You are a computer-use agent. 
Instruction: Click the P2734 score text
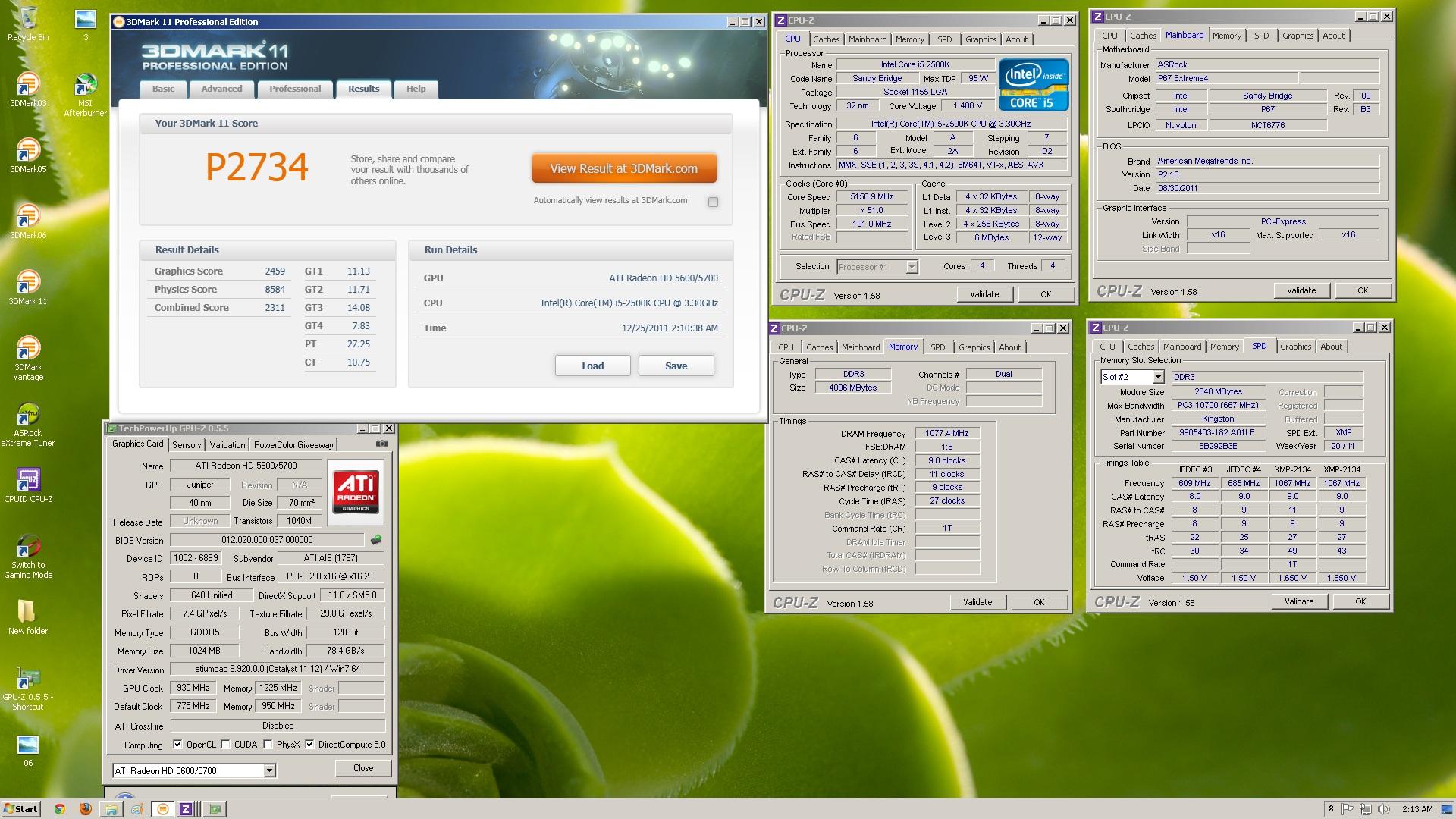[257, 167]
